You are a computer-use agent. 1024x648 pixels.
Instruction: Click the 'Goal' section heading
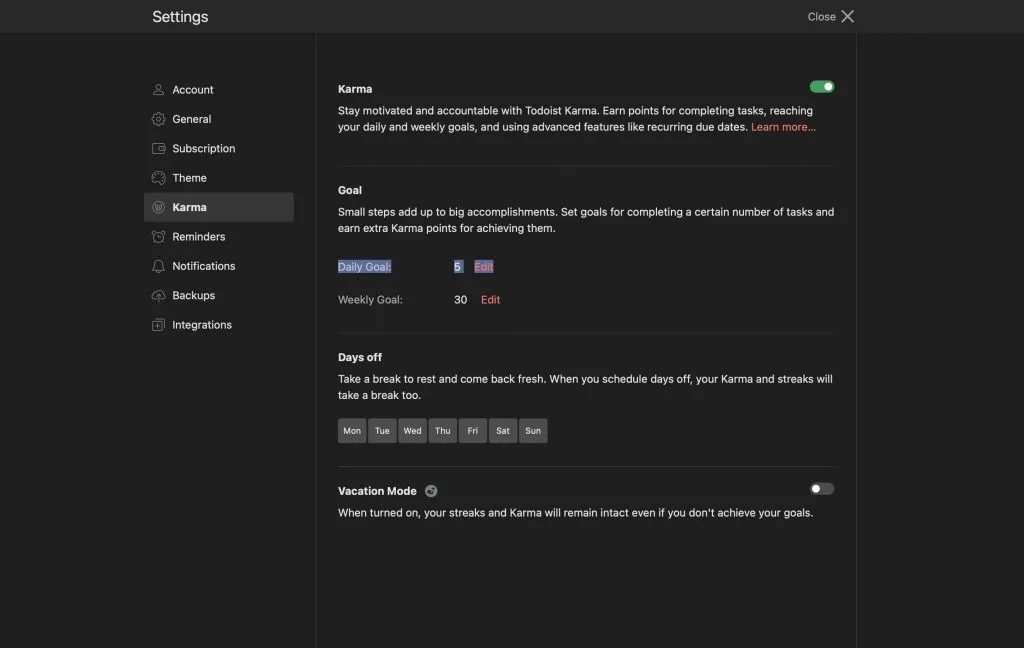point(350,190)
